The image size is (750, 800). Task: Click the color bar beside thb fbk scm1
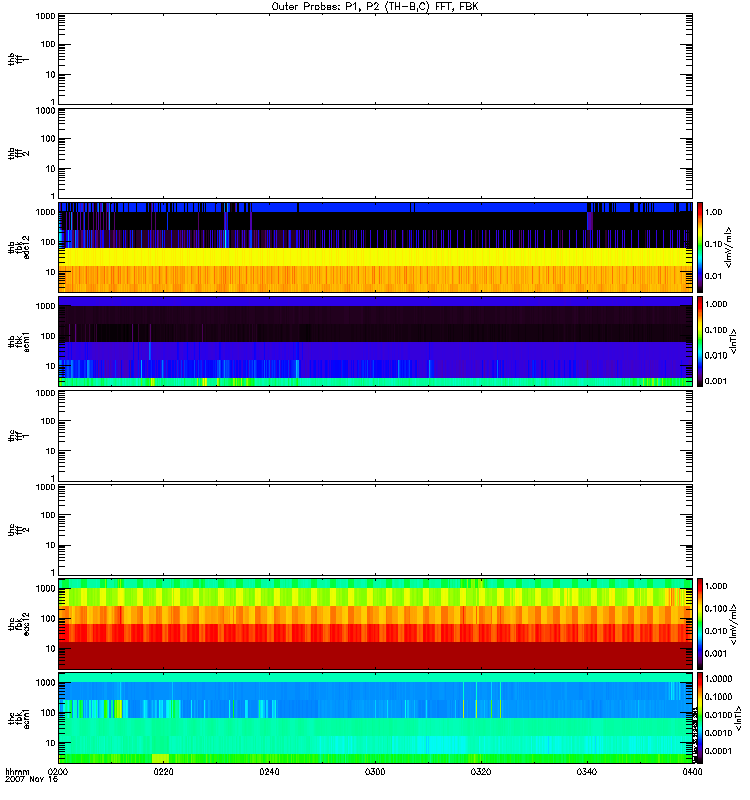[x=700, y=341]
